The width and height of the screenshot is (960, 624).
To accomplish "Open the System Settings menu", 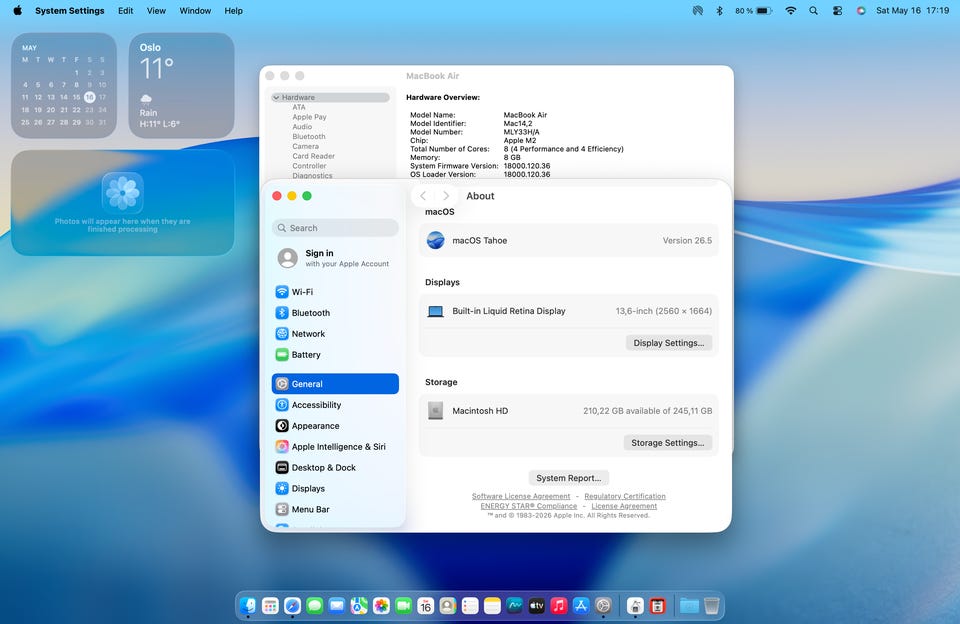I will point(70,10).
